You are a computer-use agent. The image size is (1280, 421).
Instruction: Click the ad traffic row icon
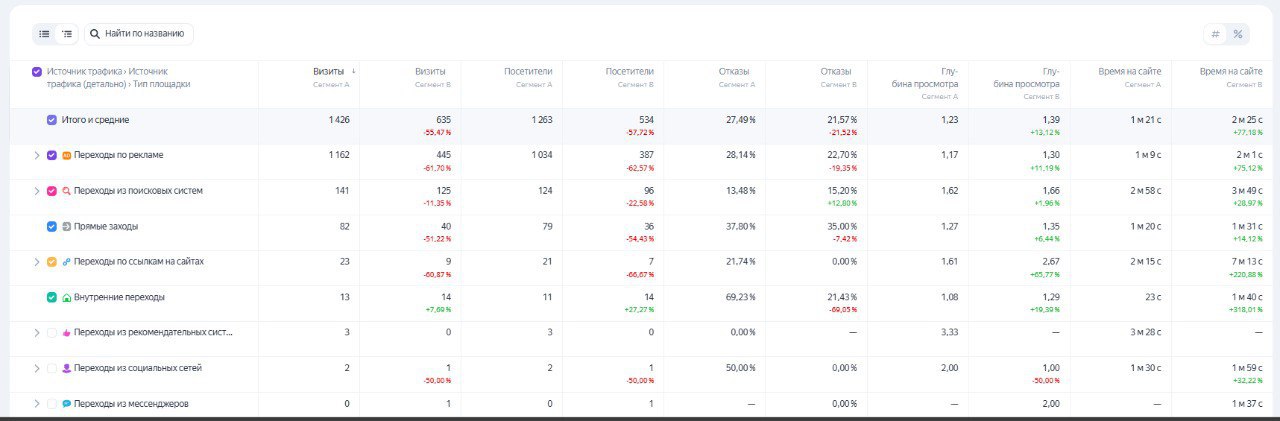click(x=67, y=156)
